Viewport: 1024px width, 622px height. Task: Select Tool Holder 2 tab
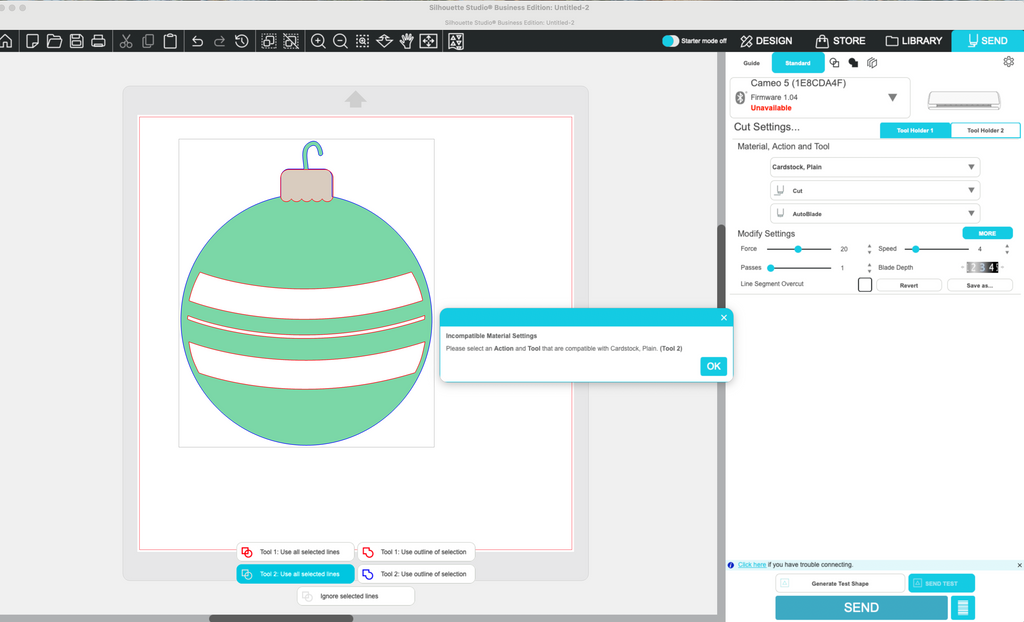click(x=985, y=131)
